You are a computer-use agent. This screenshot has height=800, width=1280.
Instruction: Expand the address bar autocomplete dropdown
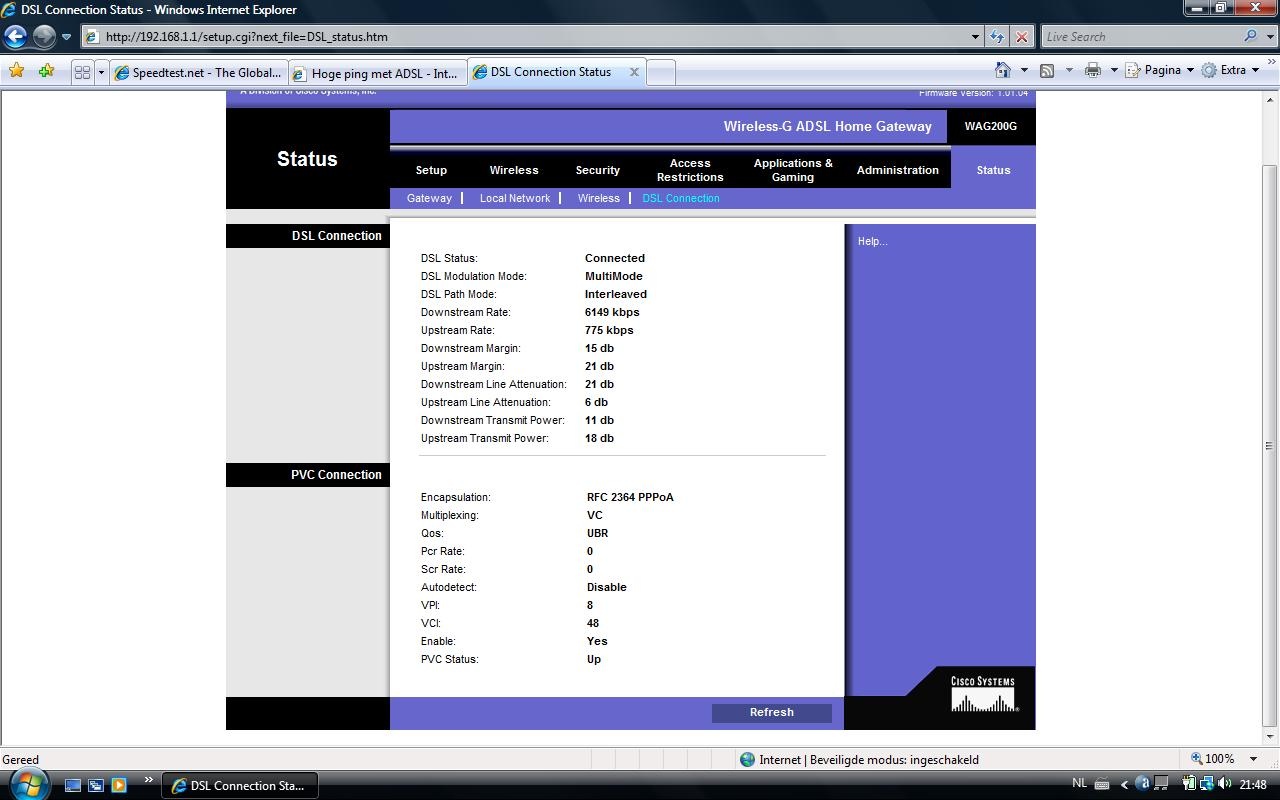tap(975, 37)
